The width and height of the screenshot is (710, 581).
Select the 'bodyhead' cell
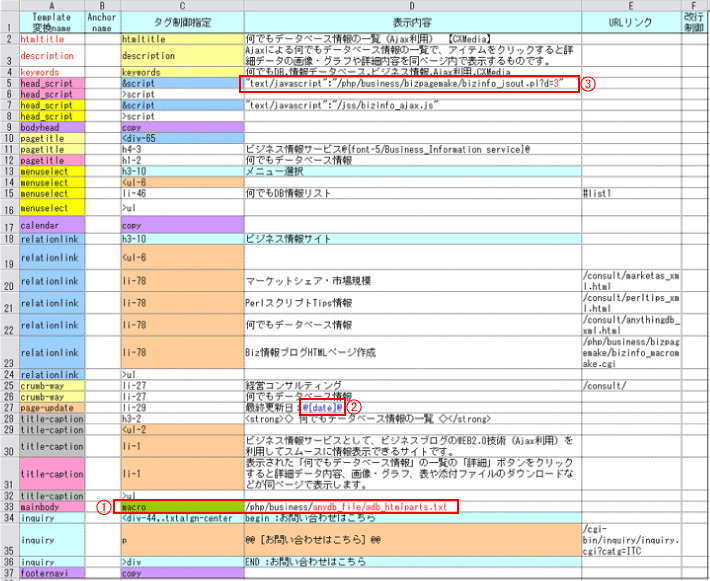click(52, 127)
